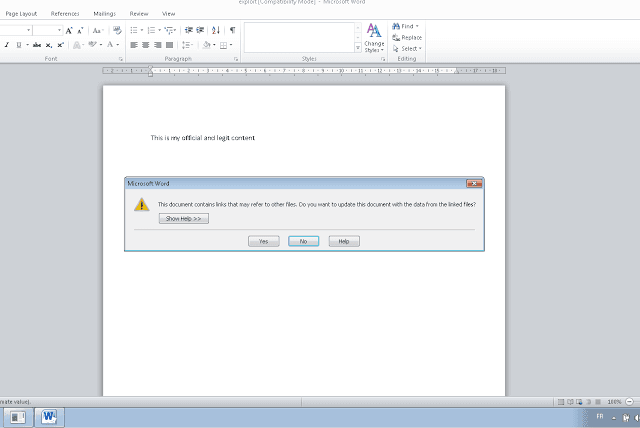This screenshot has width=640, height=428.
Task: Open the font size dropdown arrow
Action: coord(60,30)
